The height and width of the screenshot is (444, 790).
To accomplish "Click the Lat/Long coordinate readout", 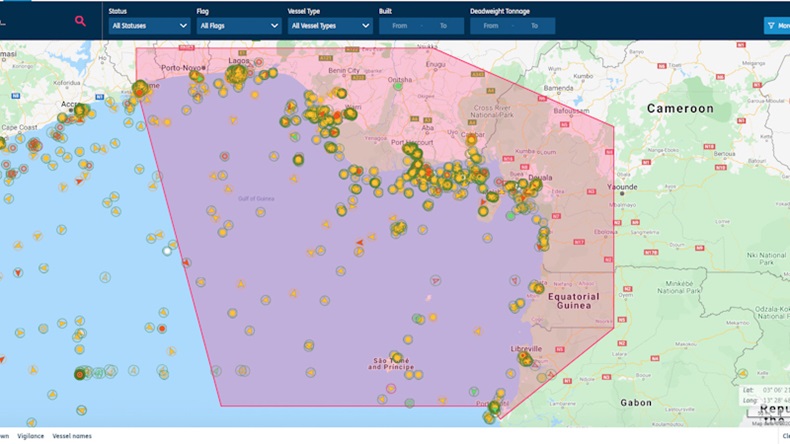I will pyautogui.click(x=766, y=395).
